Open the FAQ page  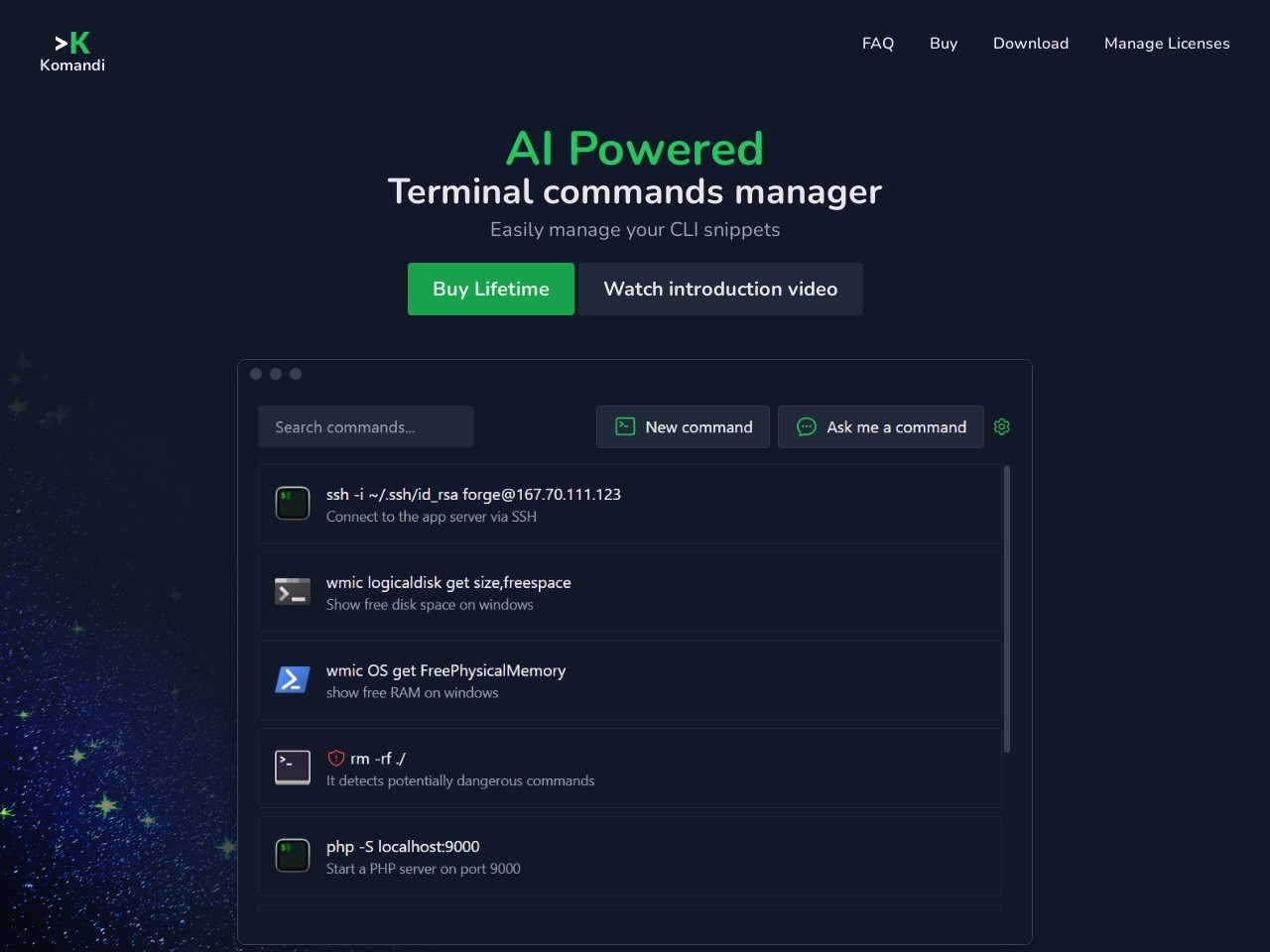click(878, 44)
